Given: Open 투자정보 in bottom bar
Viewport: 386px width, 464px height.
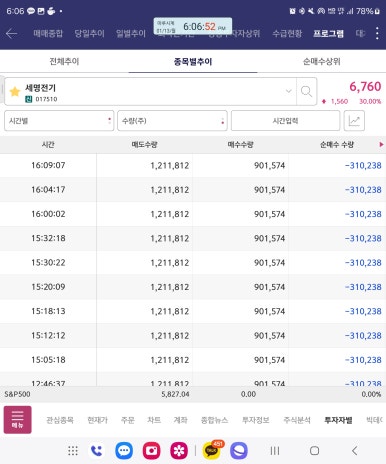Looking at the screenshot, I should click(x=256, y=420).
